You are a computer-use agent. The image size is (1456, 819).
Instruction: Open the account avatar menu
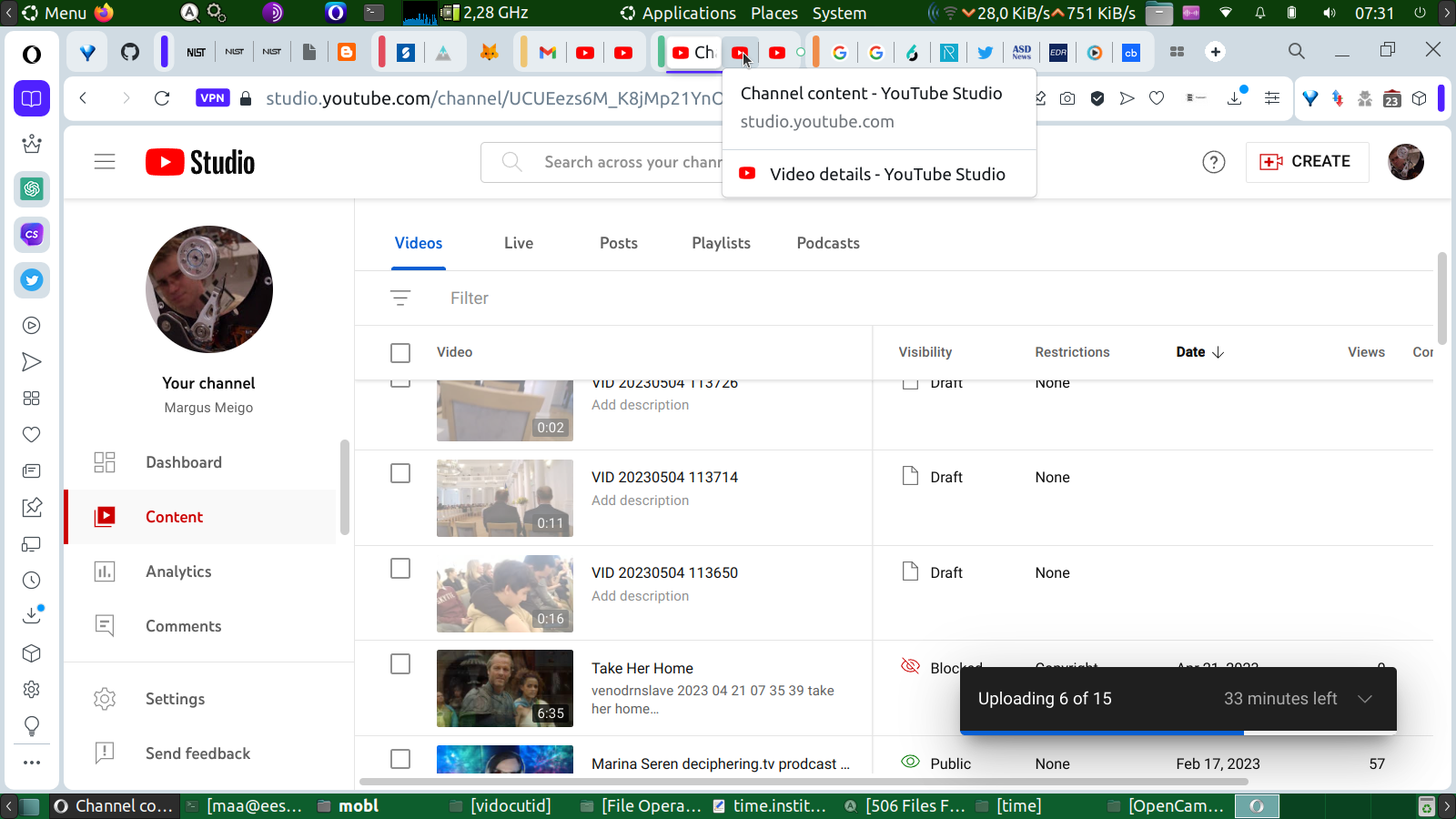coord(1405,162)
